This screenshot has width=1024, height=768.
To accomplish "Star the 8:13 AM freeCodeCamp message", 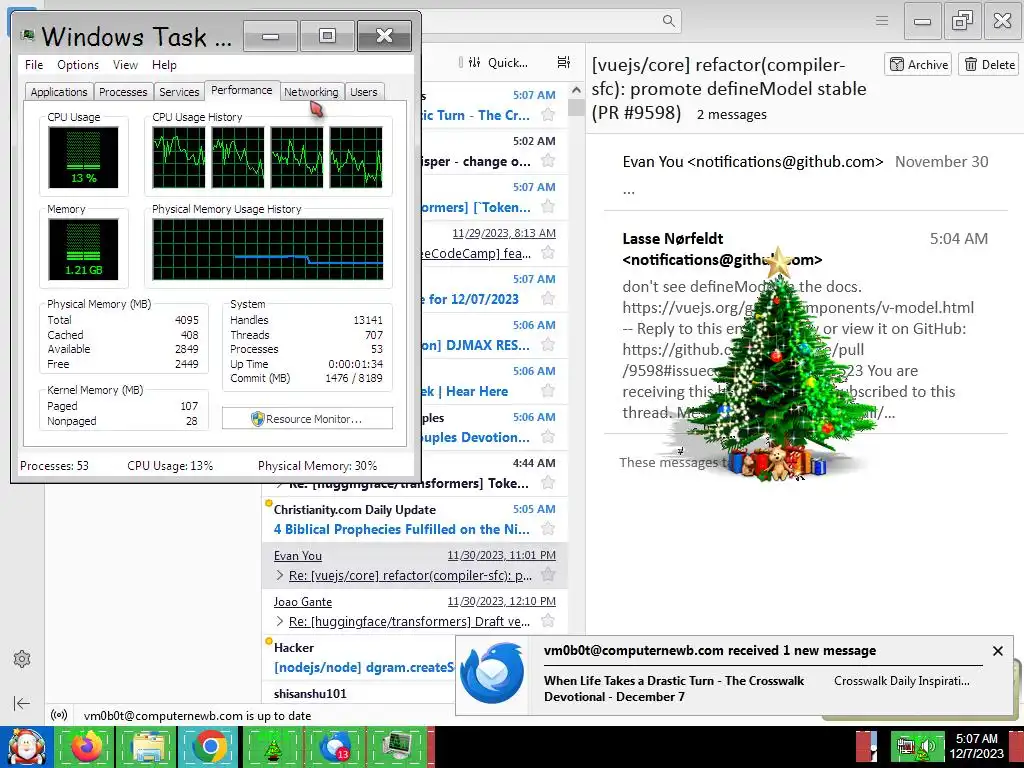I will 548,253.
